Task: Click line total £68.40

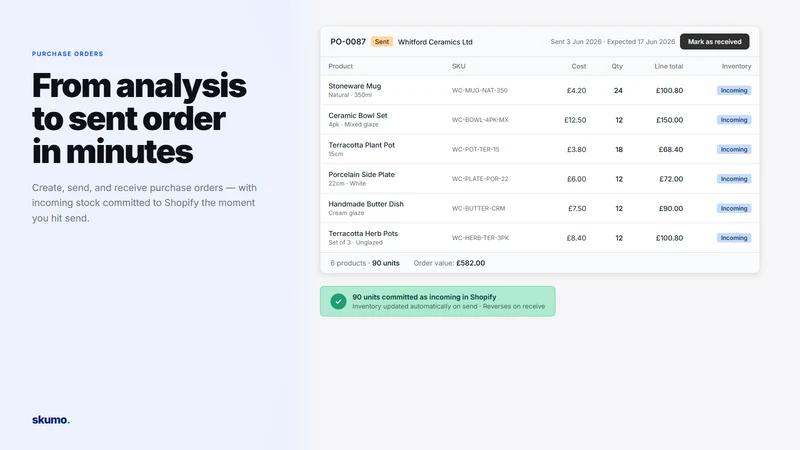Action: point(671,149)
